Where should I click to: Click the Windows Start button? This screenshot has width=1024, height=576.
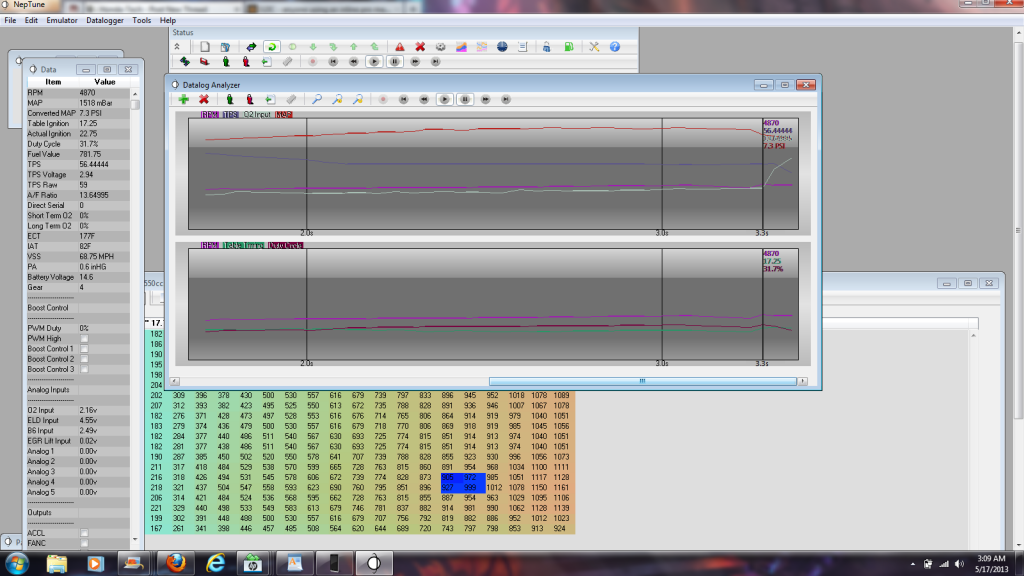pos(17,562)
